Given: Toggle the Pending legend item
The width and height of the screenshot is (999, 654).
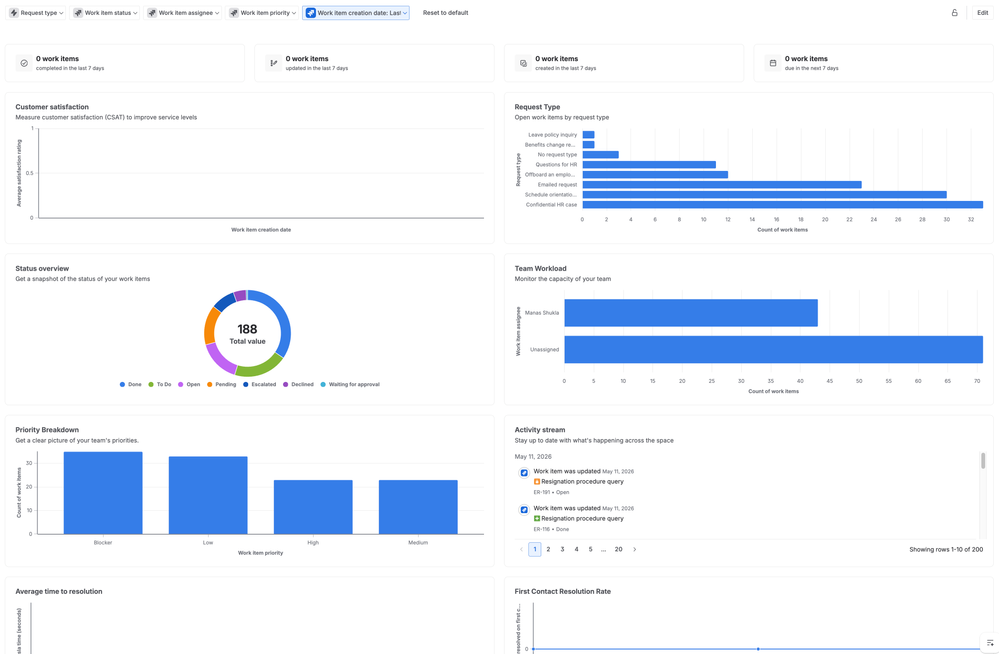Looking at the screenshot, I should [221, 384].
